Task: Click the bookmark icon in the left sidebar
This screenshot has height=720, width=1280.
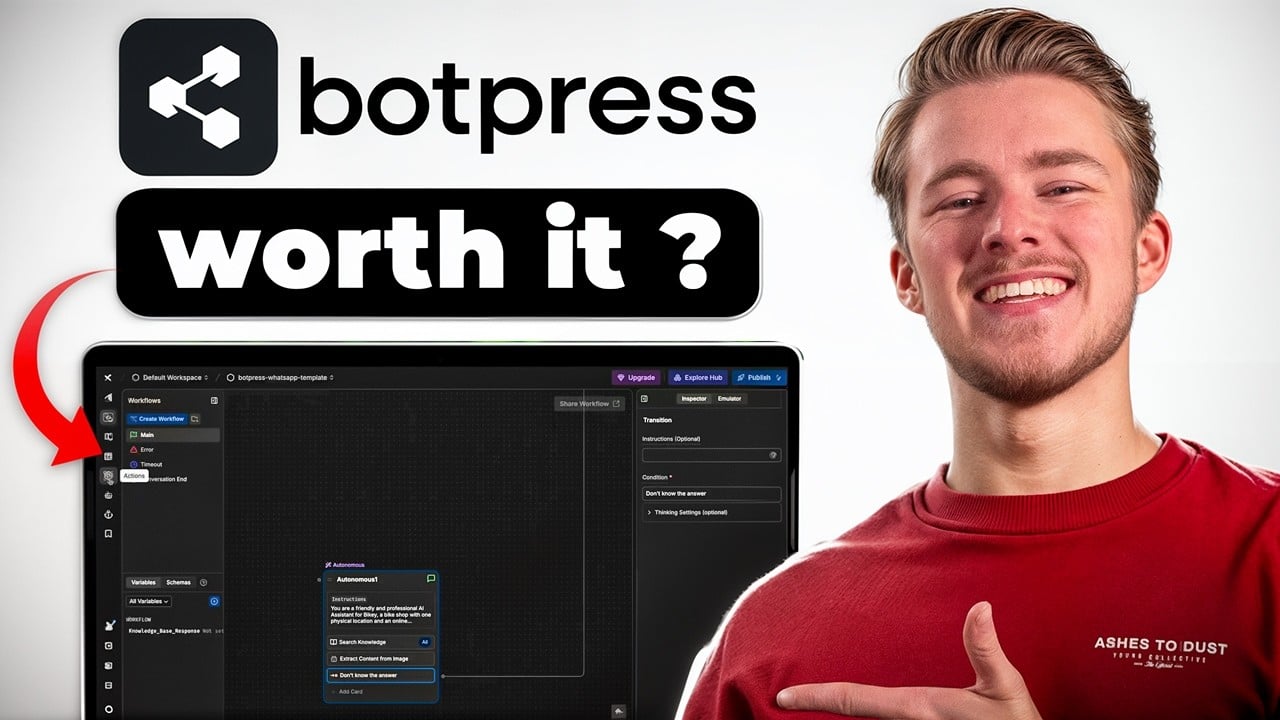Action: coord(108,534)
